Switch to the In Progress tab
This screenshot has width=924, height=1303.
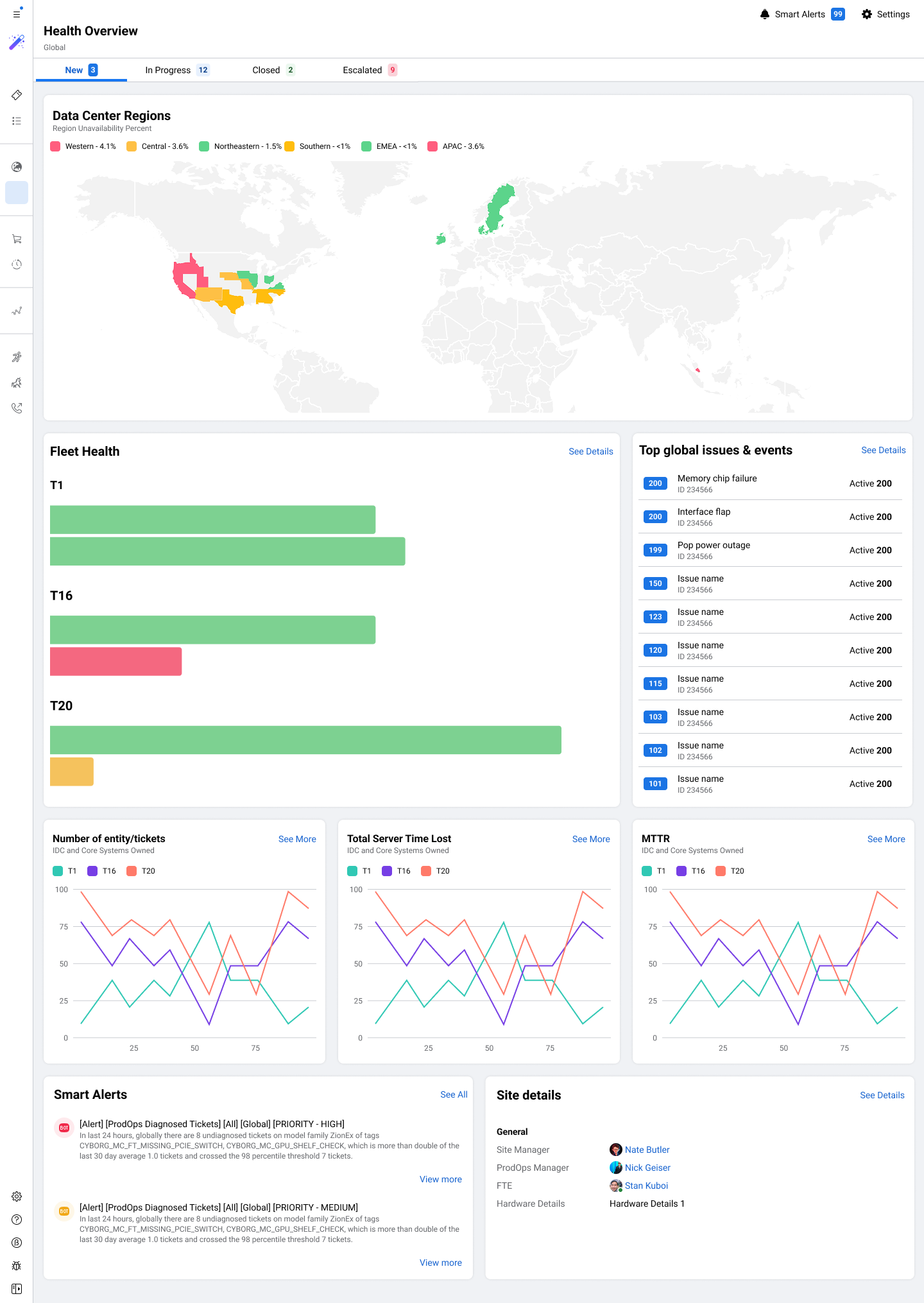pyautogui.click(x=177, y=70)
